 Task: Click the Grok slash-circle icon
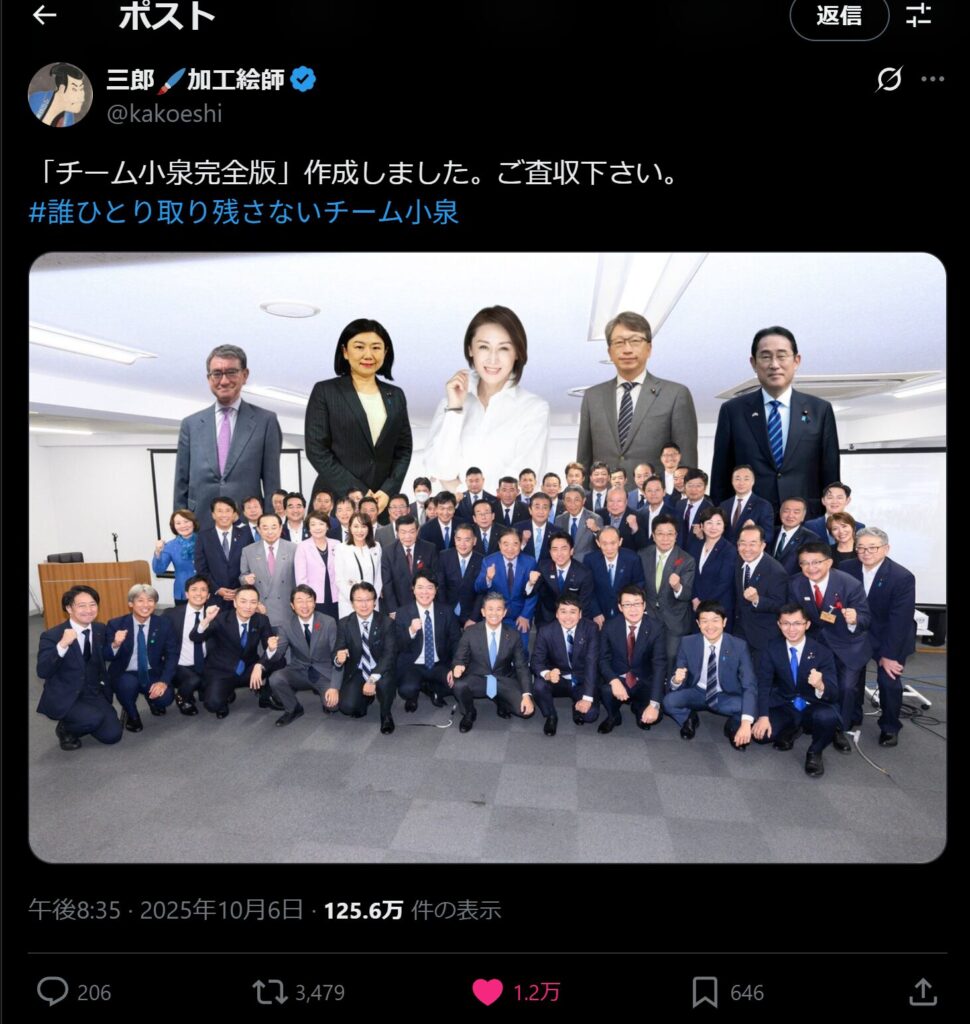pyautogui.click(x=888, y=79)
